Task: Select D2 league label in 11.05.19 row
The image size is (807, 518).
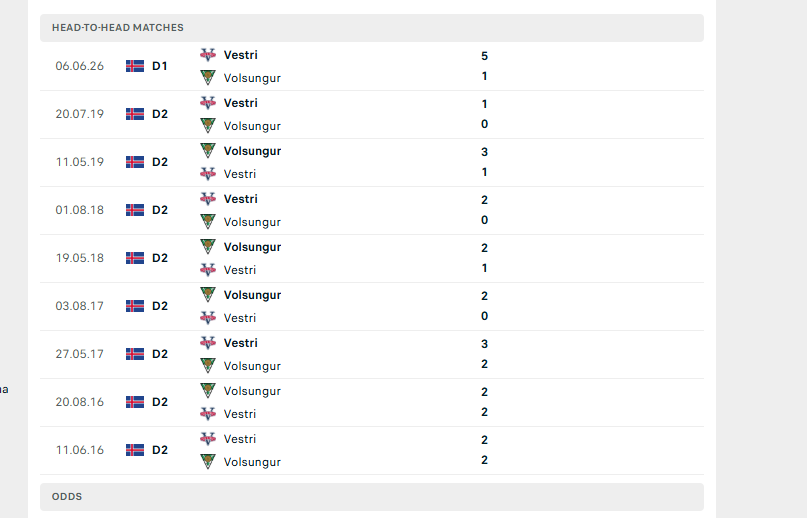Action: point(160,162)
